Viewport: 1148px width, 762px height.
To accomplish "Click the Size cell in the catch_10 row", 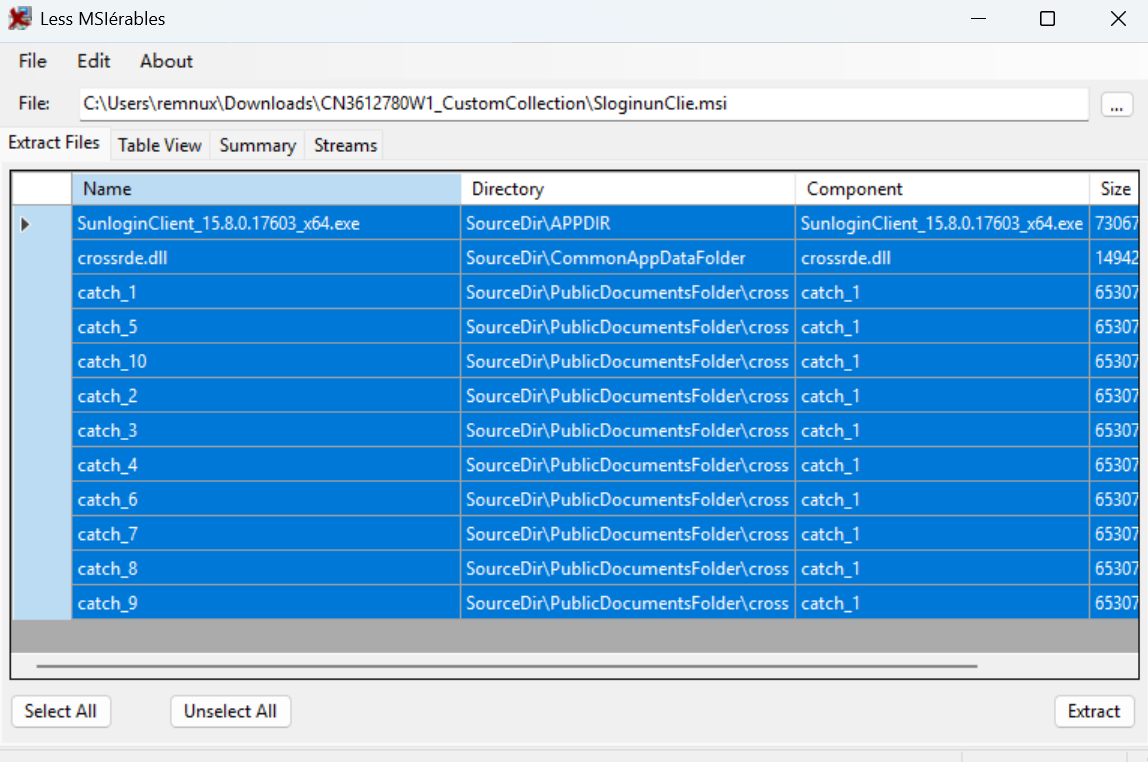I will (x=1114, y=361).
